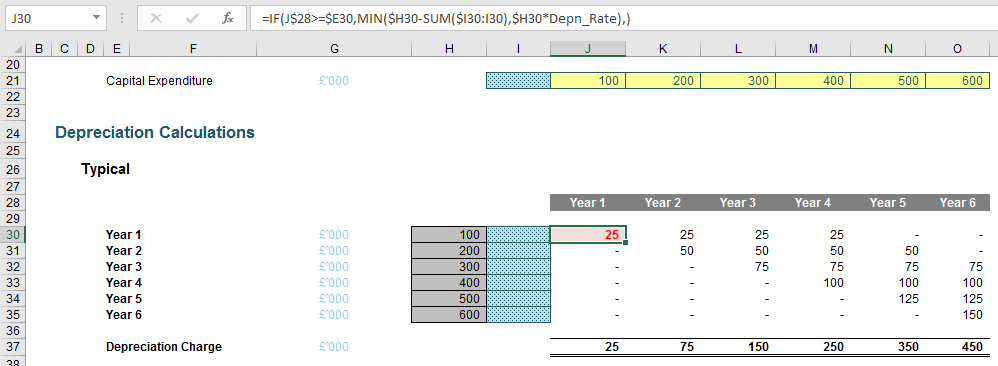Click the Year 1 column heading cell
998x366 pixels.
[x=587, y=202]
